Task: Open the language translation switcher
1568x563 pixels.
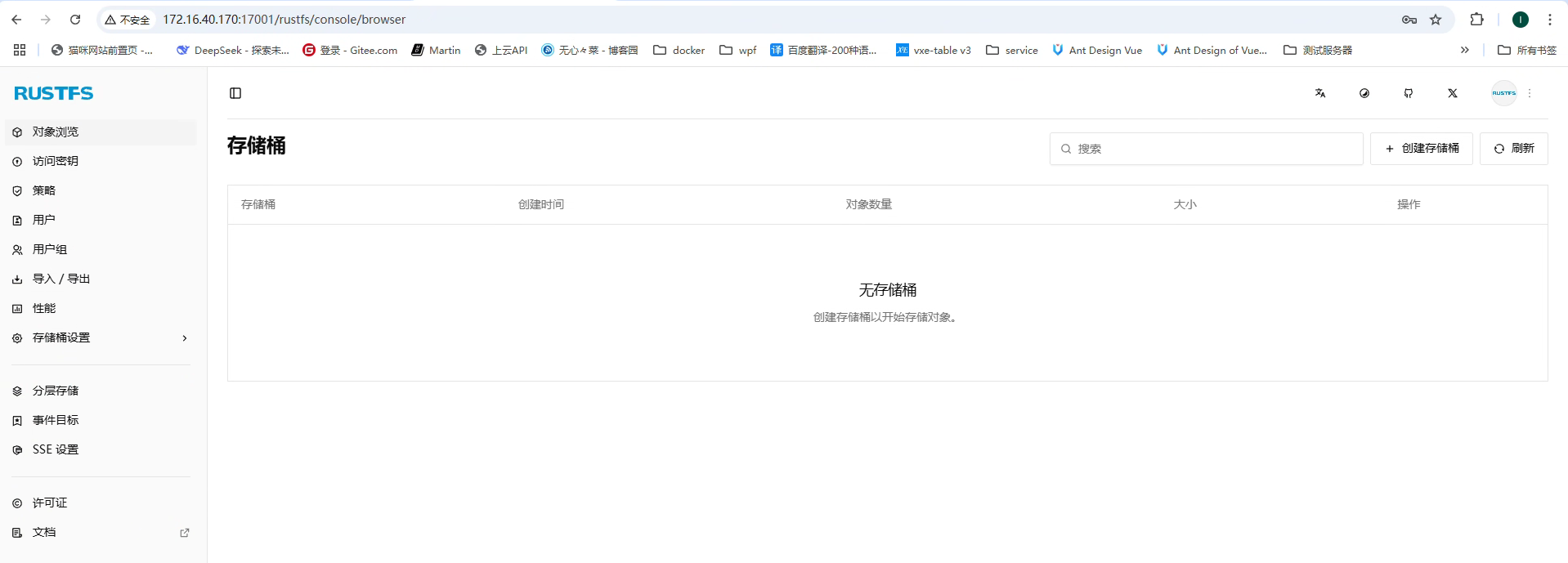Action: [x=1320, y=93]
